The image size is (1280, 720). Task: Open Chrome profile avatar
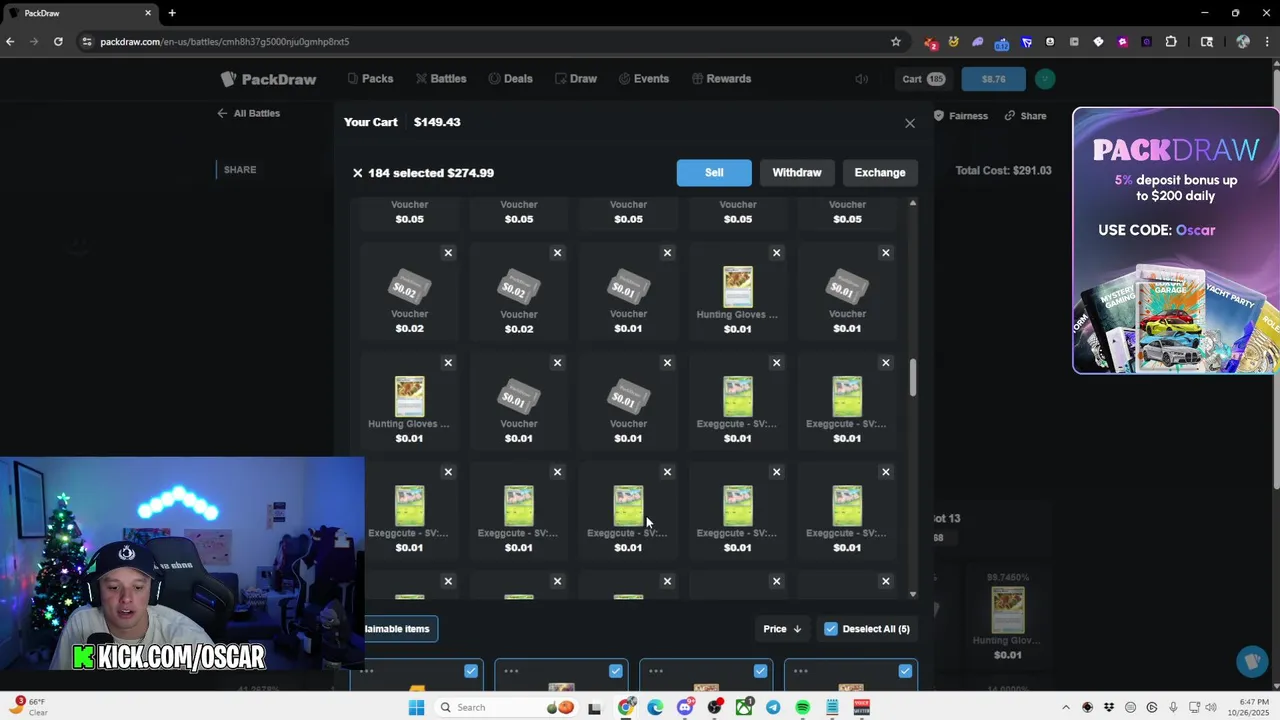pos(1243,42)
